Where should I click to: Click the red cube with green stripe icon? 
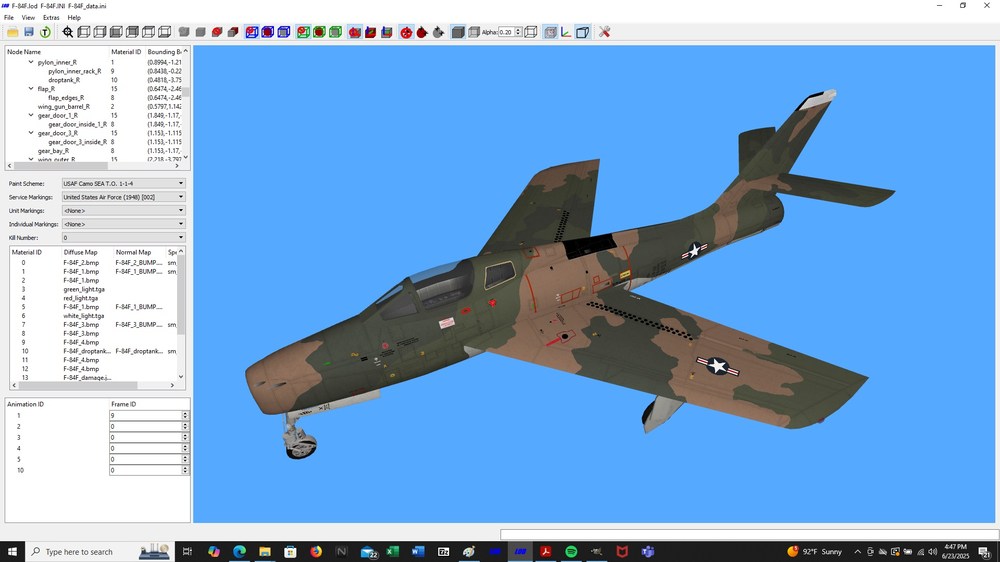click(x=371, y=32)
